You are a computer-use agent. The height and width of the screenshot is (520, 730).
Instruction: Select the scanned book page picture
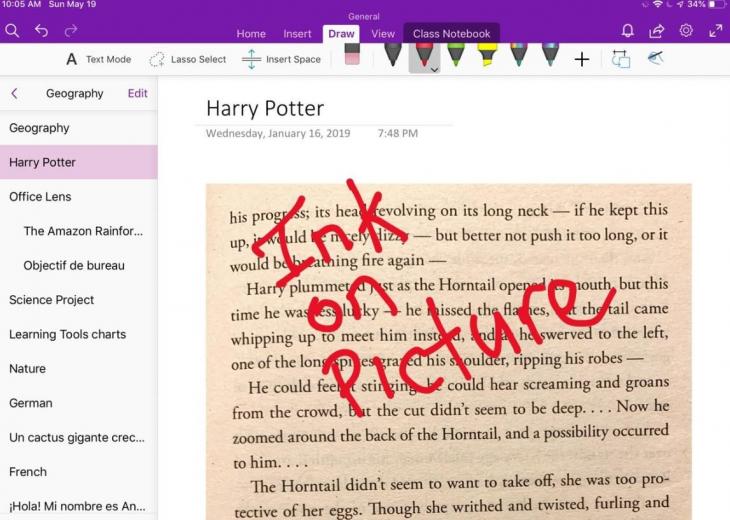(x=449, y=351)
